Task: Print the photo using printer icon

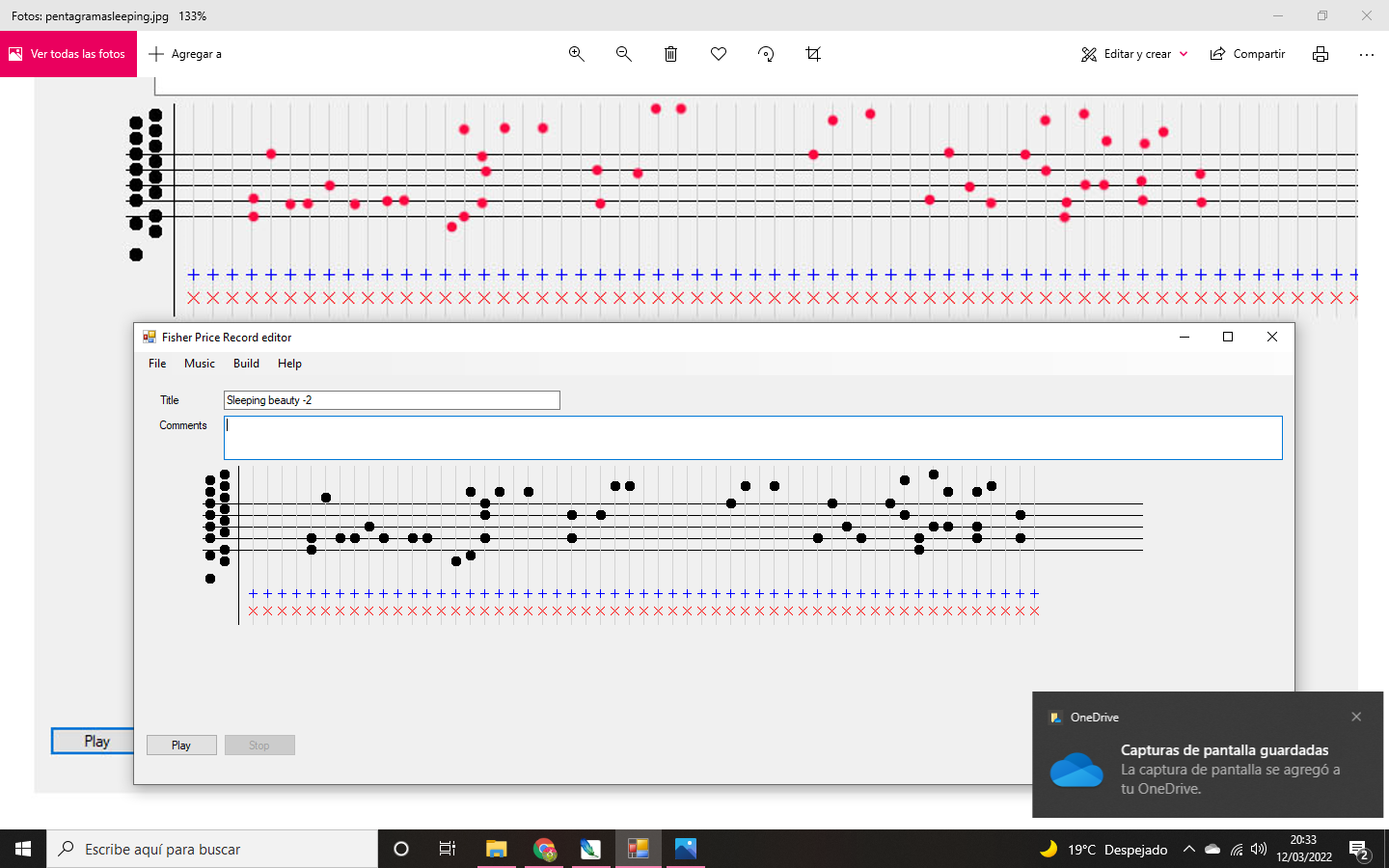Action: point(1321,54)
